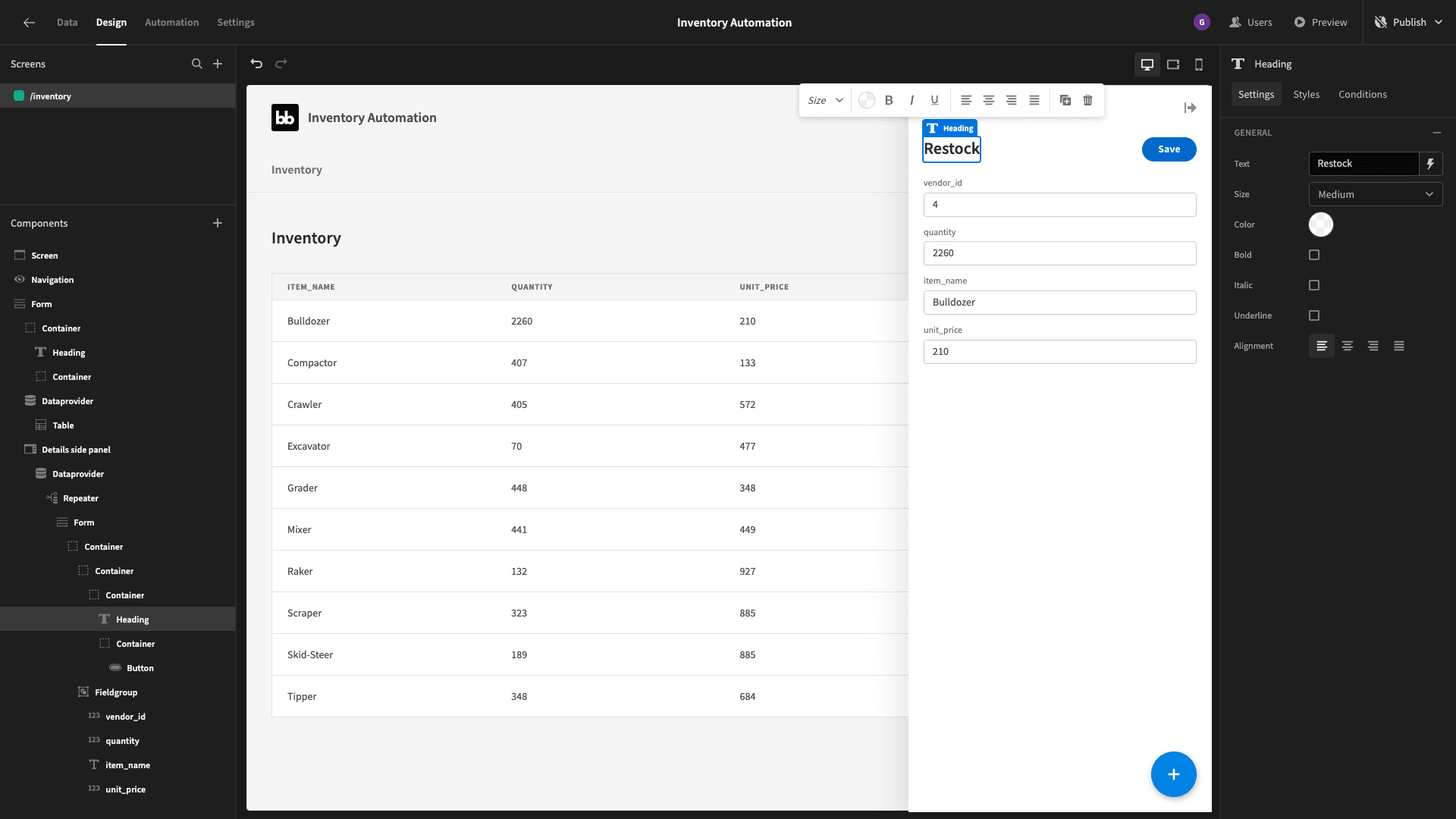Duplicate the selected heading component
The image size is (1456, 819).
(1065, 100)
